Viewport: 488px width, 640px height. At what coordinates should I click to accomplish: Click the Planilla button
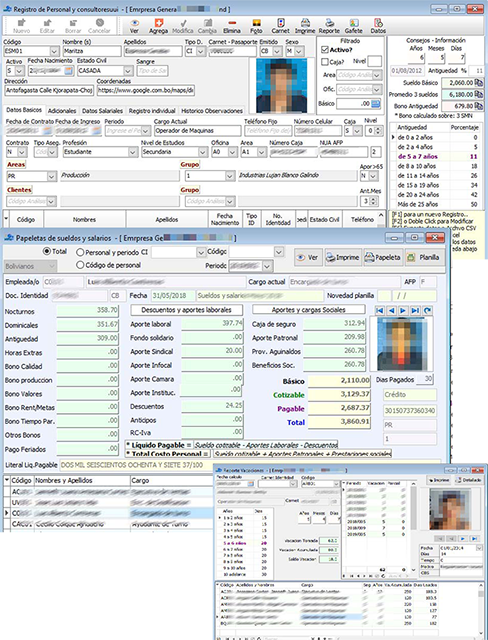pyautogui.click(x=424, y=258)
